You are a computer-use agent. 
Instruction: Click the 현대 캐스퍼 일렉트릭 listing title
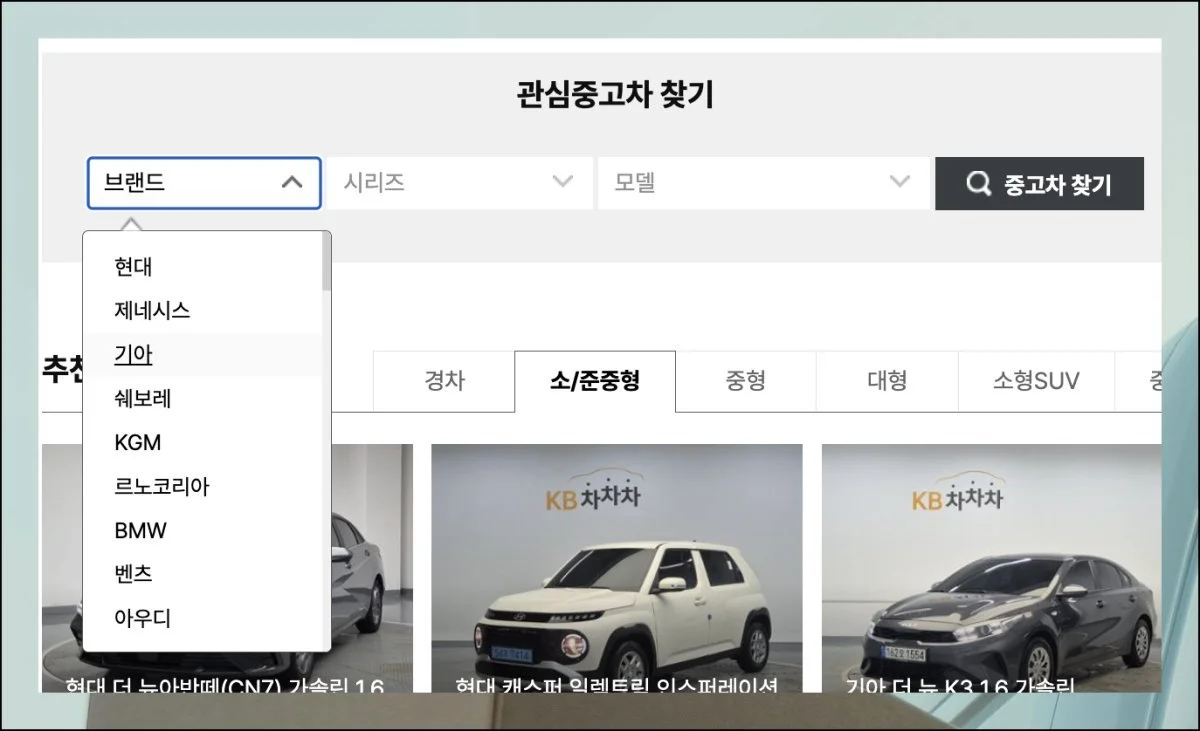click(x=616, y=685)
